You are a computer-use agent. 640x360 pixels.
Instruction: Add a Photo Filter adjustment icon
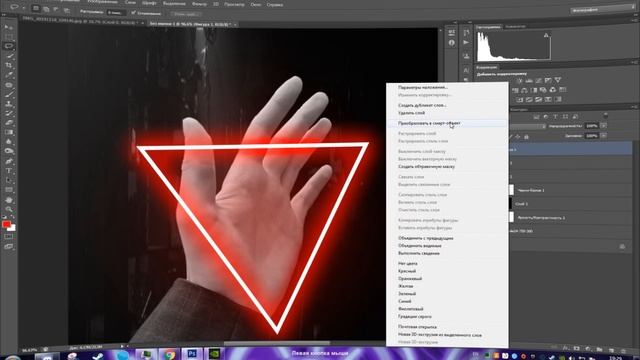pos(543,90)
